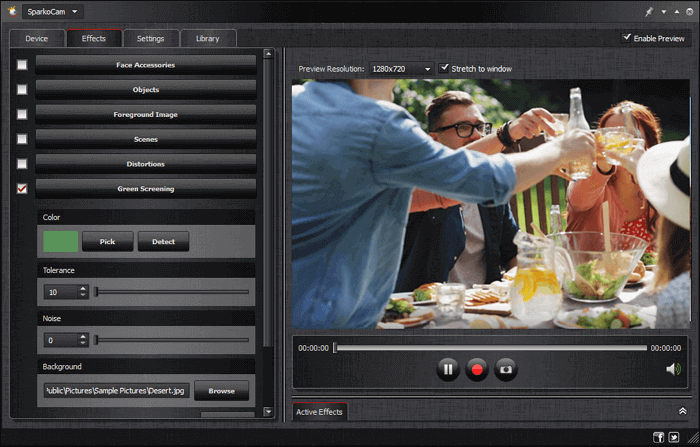Viewport: 700px width, 447px height.
Task: Open the Twitter share icon
Action: point(675,437)
